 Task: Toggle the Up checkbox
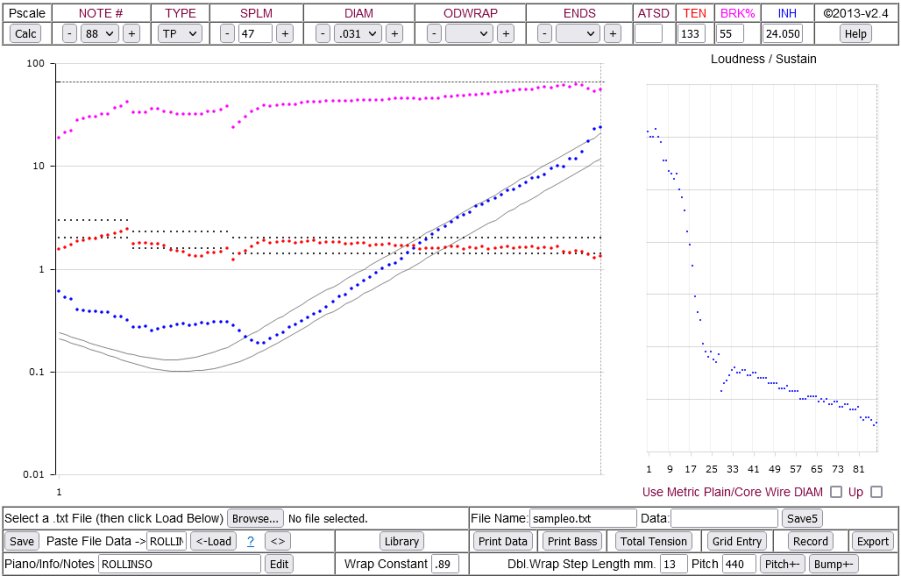[876, 491]
